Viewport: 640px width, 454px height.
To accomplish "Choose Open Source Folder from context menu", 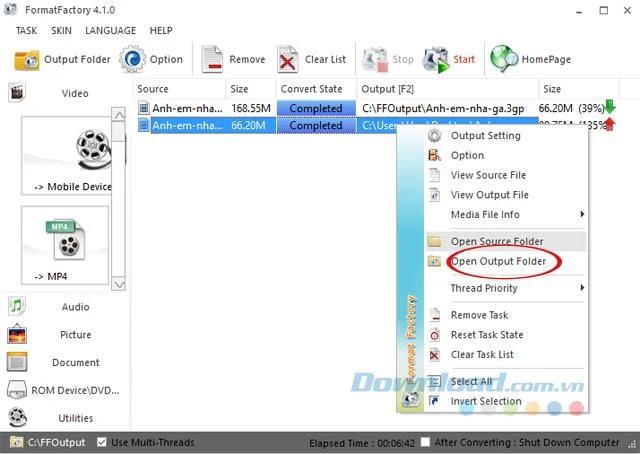I will [505, 241].
